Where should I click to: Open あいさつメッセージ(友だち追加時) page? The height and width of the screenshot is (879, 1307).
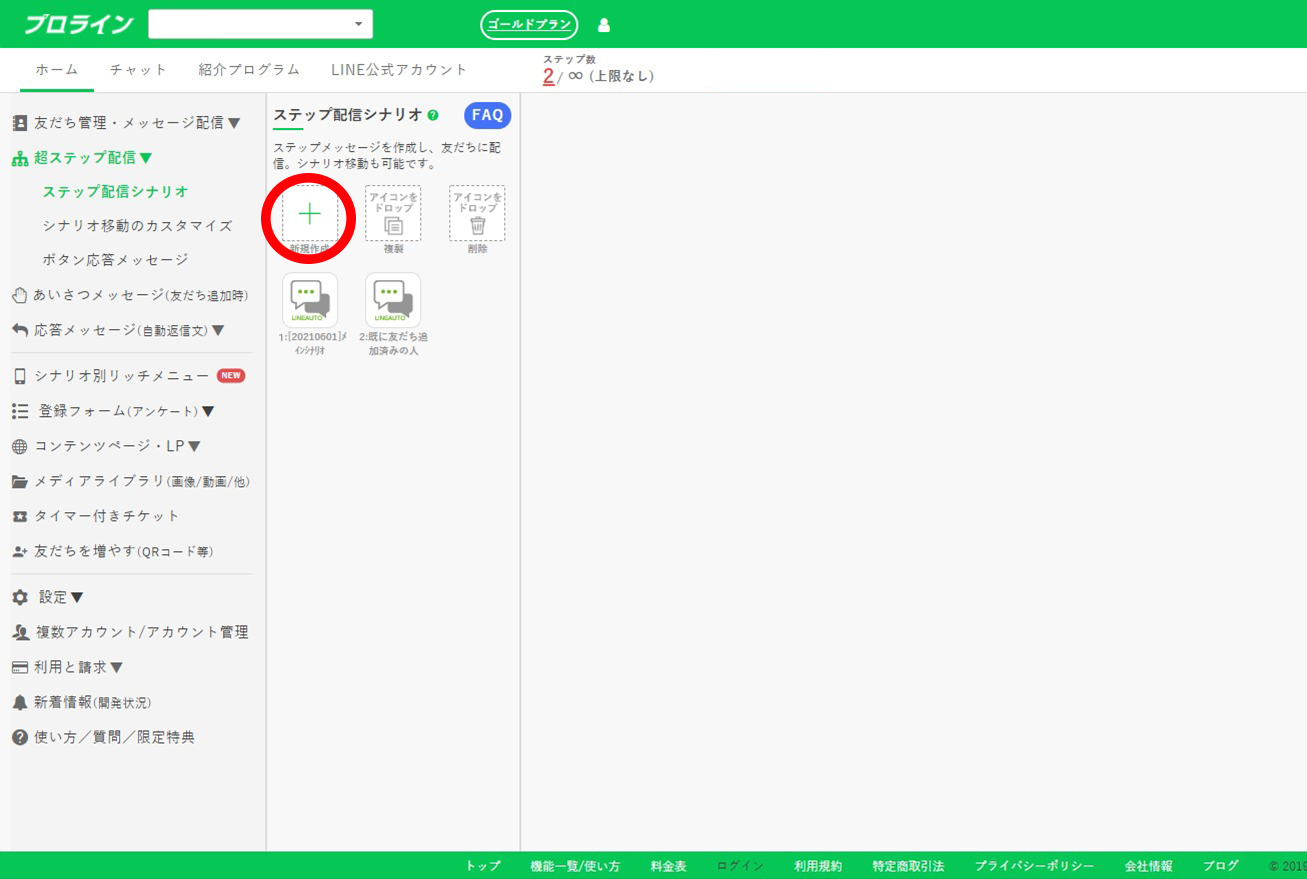(x=141, y=295)
